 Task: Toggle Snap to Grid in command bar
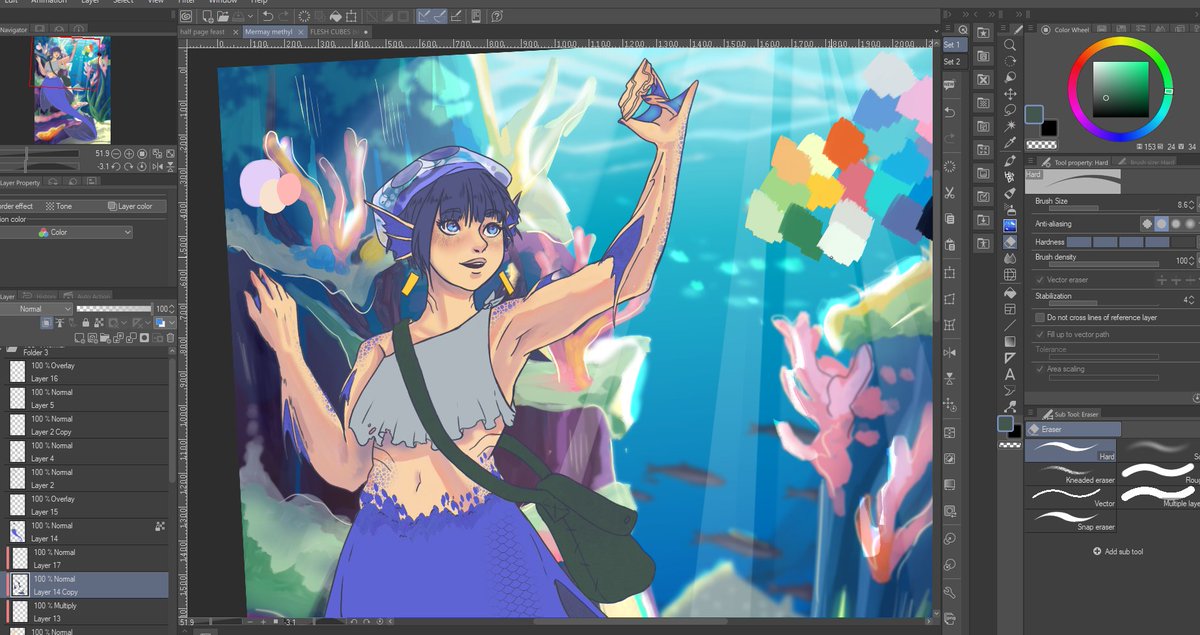pos(457,16)
